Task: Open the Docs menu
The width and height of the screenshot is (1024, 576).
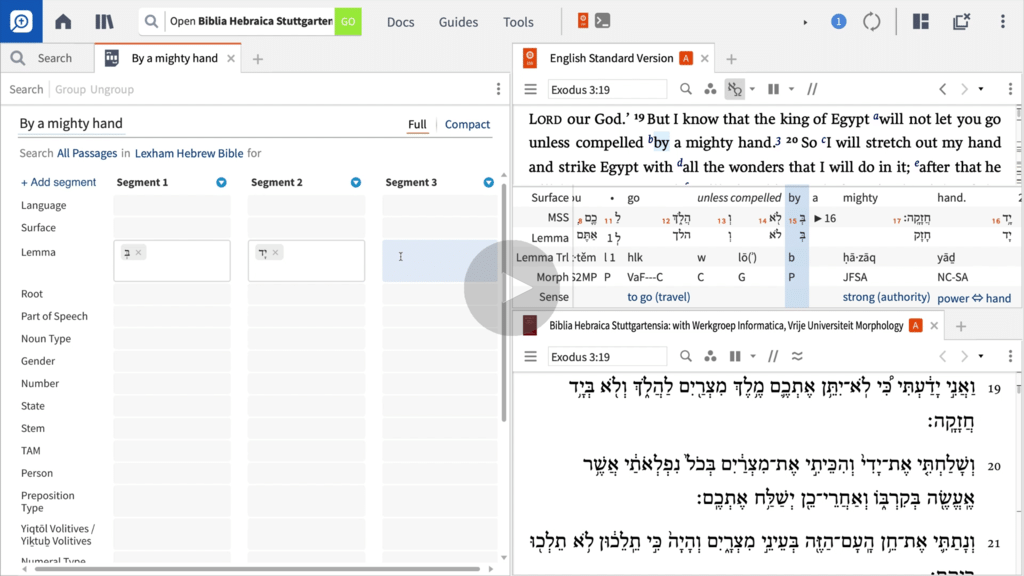Action: [400, 22]
